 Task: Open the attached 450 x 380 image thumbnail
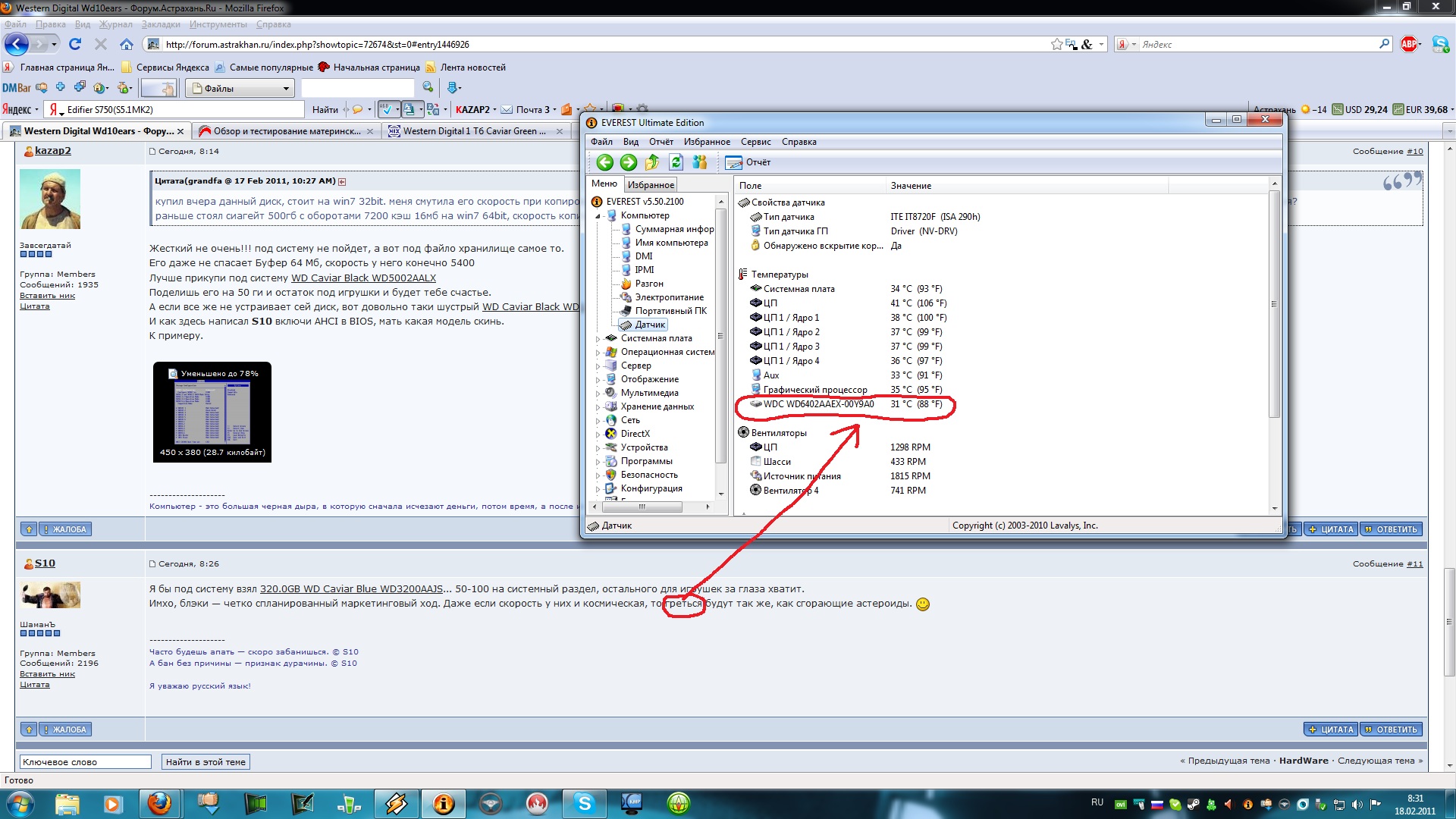[212, 413]
